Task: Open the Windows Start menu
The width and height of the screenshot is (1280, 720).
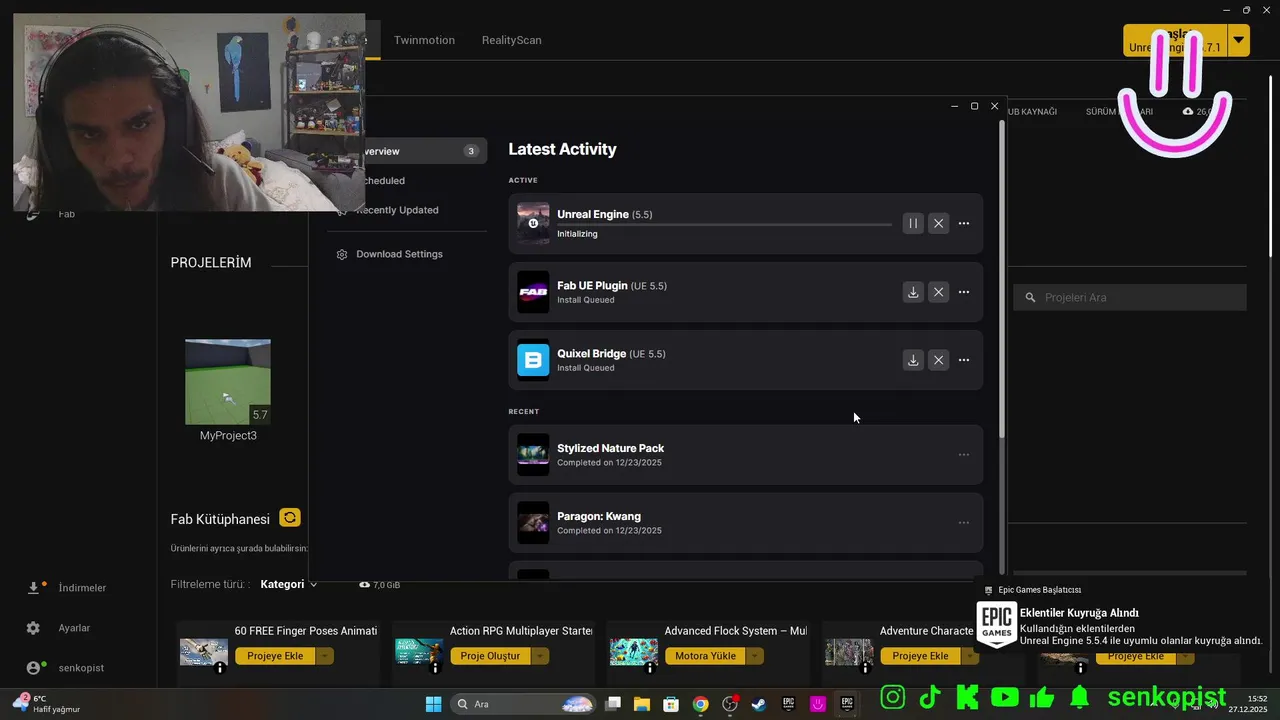Action: click(x=433, y=704)
